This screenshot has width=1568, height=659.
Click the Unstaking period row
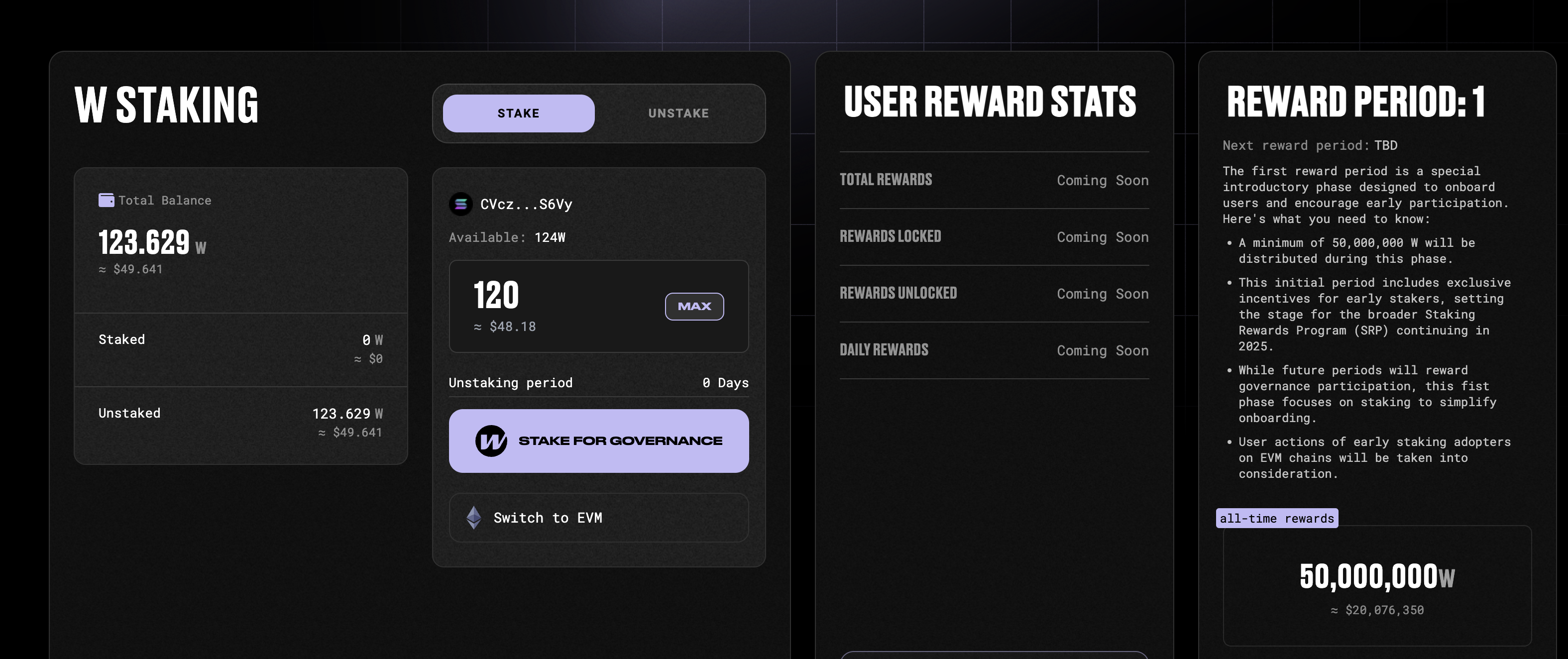598,383
